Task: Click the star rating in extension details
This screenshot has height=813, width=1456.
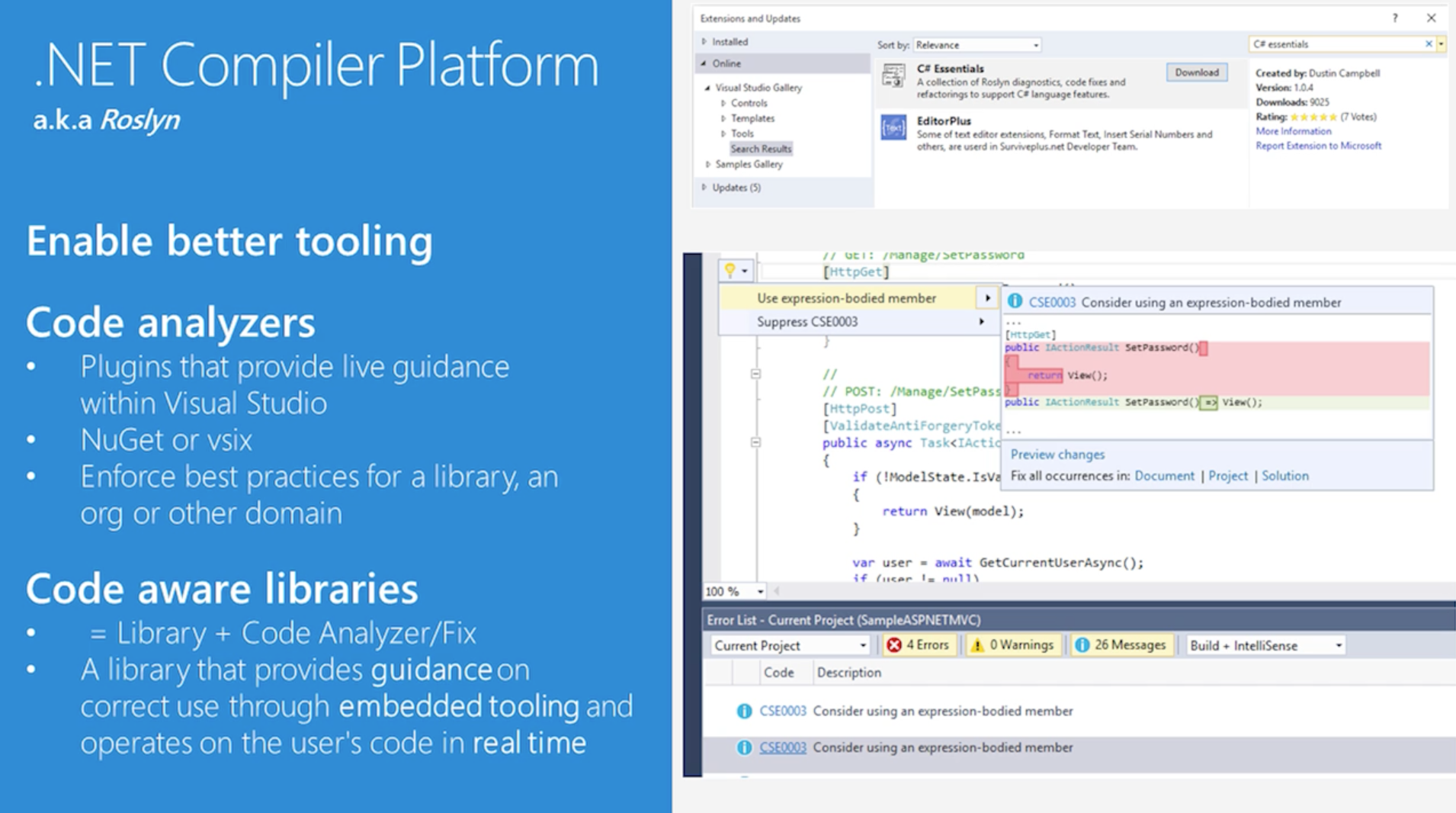Action: 1313,117
